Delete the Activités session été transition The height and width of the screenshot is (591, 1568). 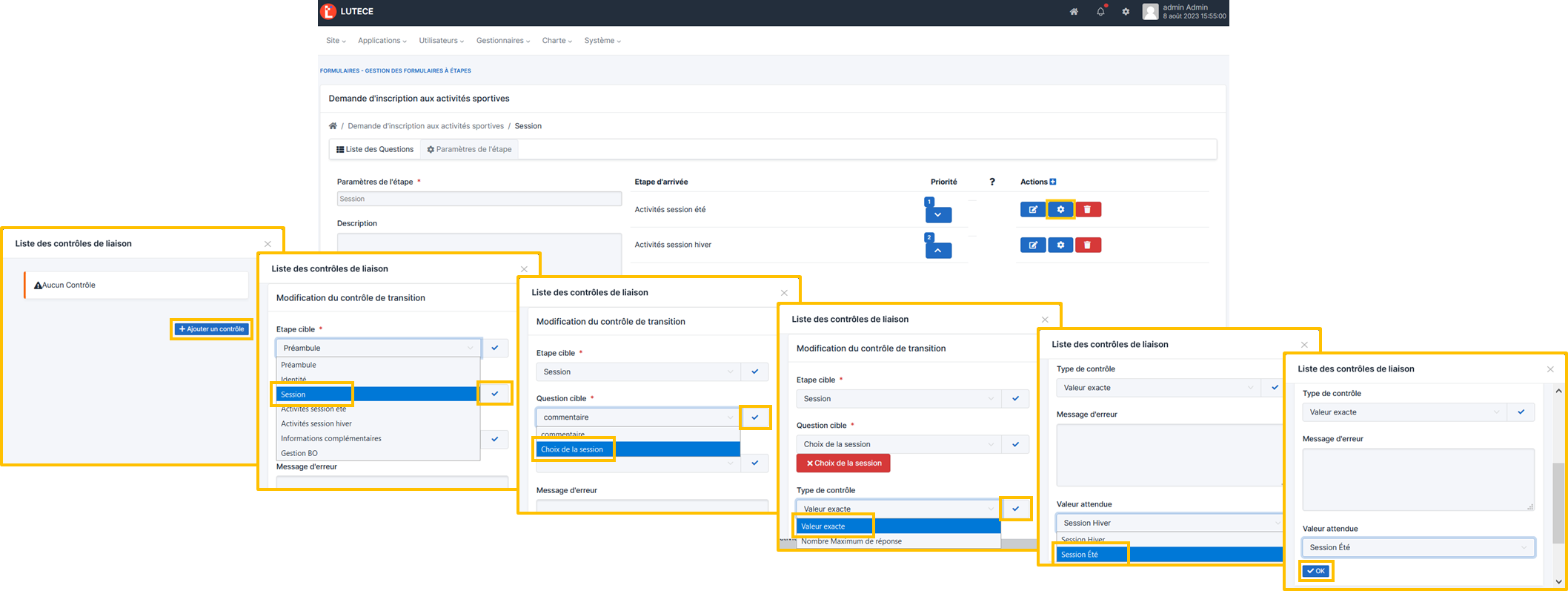[x=1088, y=210]
